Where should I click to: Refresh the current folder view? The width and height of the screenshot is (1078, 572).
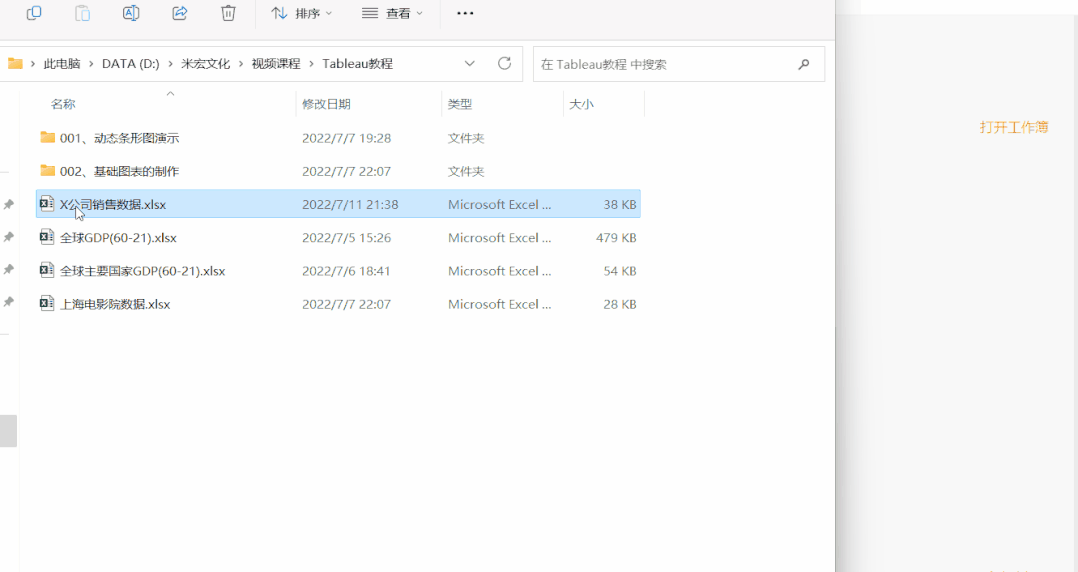(504, 64)
